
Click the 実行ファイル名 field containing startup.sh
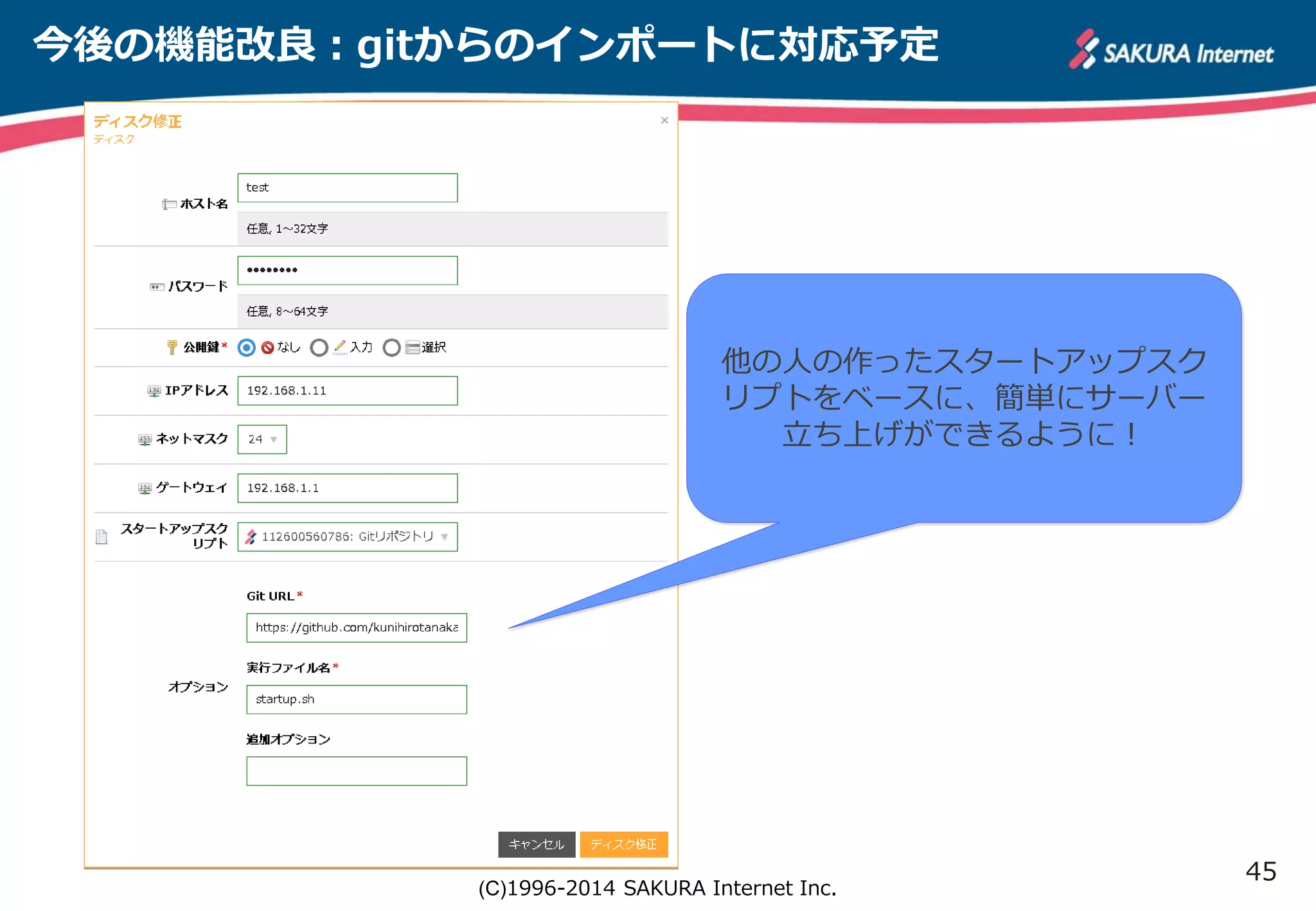(x=357, y=700)
